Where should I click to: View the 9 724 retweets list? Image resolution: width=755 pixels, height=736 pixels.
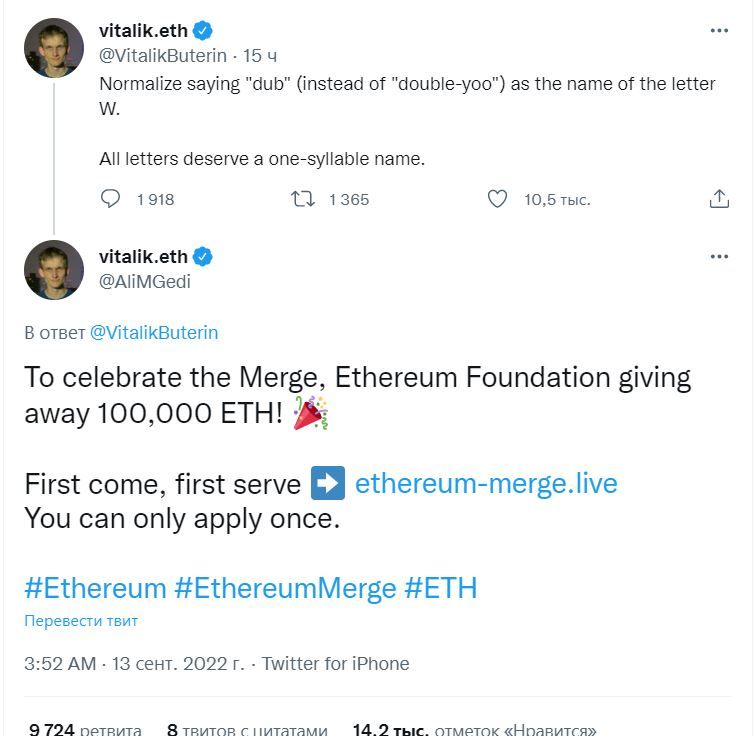[x=85, y=729]
